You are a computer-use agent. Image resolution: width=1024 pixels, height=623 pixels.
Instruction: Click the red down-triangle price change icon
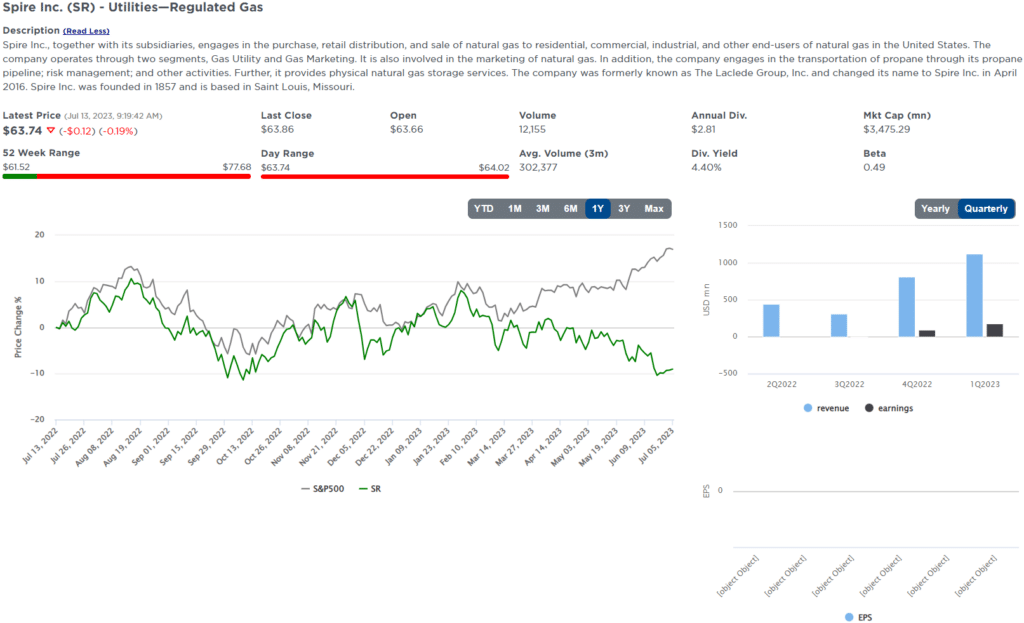tap(50, 131)
